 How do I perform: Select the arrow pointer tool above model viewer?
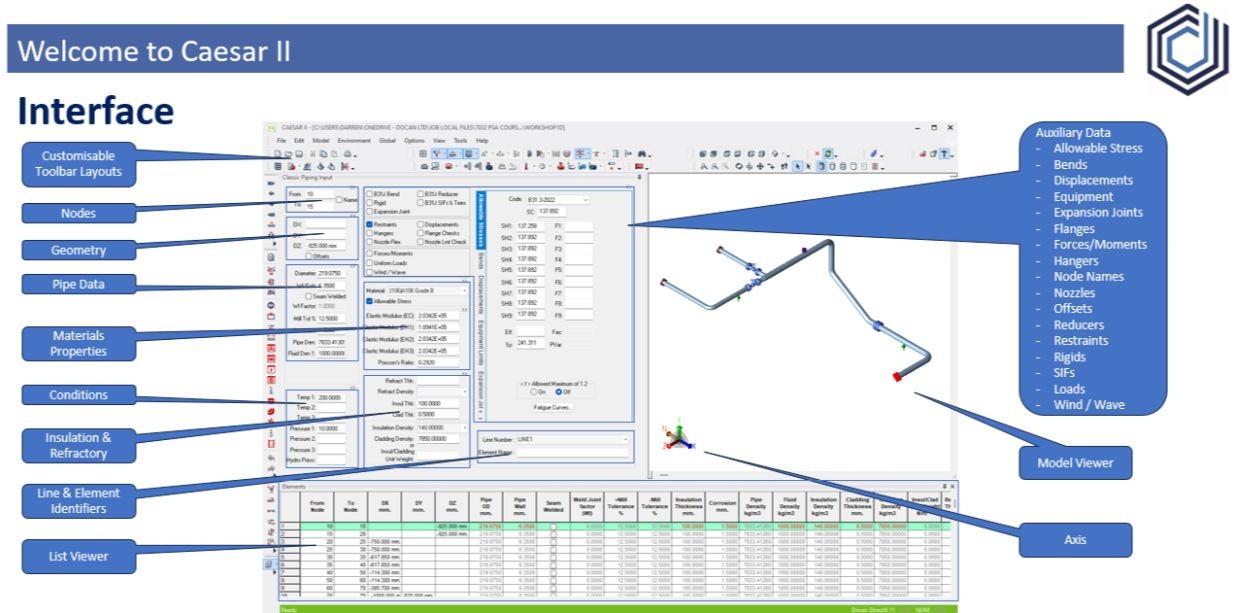coord(796,166)
